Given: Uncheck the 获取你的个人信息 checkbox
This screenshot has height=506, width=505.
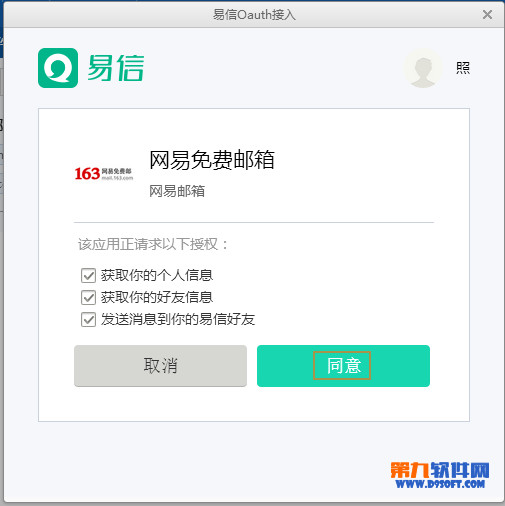Looking at the screenshot, I should click(88, 276).
